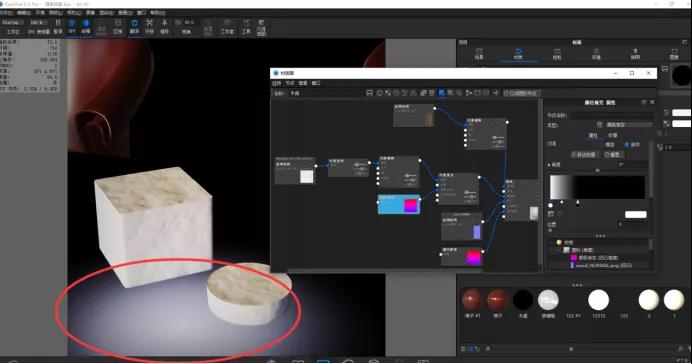Screen dimensions: 692x364
Task: Open the Window menu in main menu bar
Action: pyautogui.click(x=141, y=13)
